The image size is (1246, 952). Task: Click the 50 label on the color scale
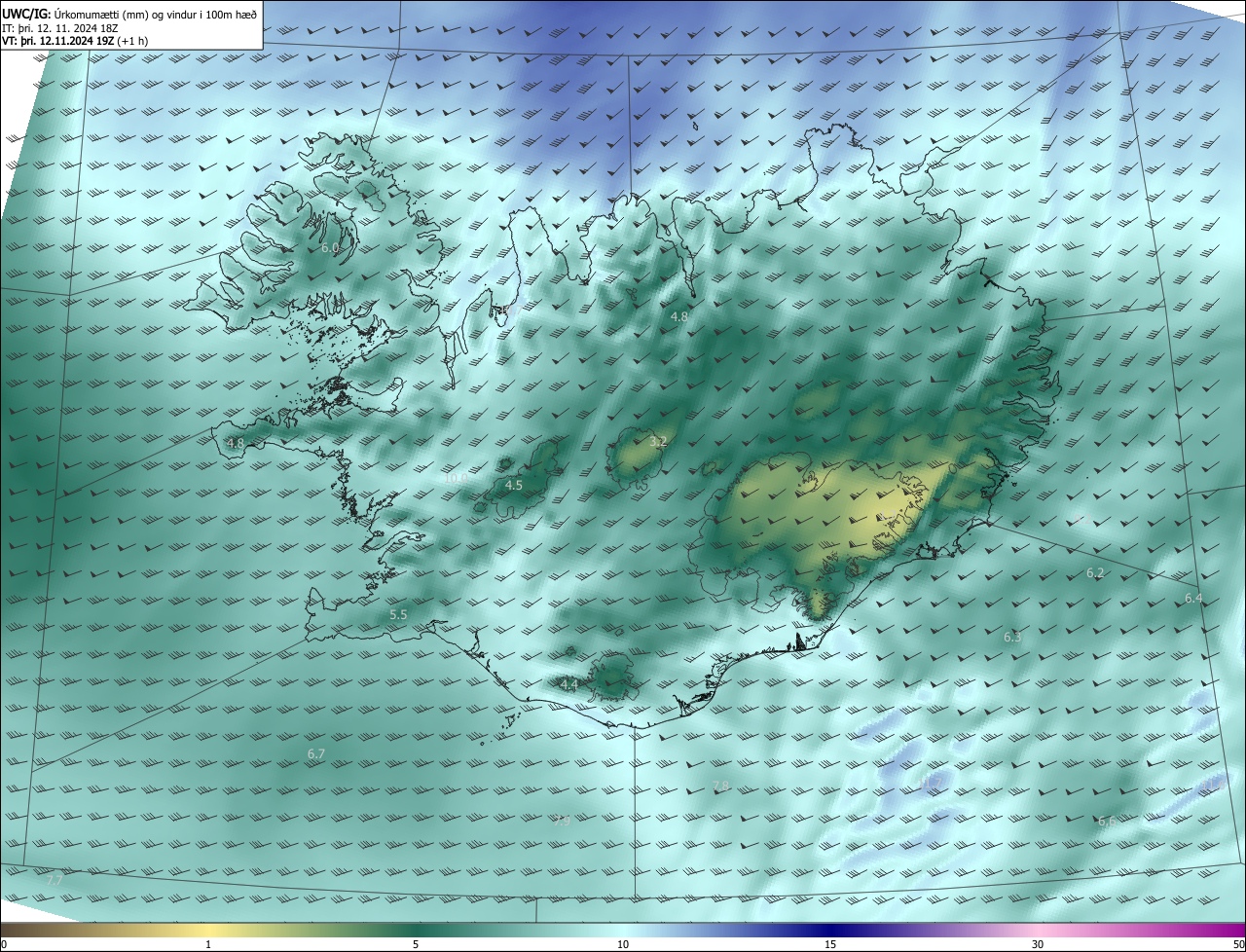point(1238,944)
